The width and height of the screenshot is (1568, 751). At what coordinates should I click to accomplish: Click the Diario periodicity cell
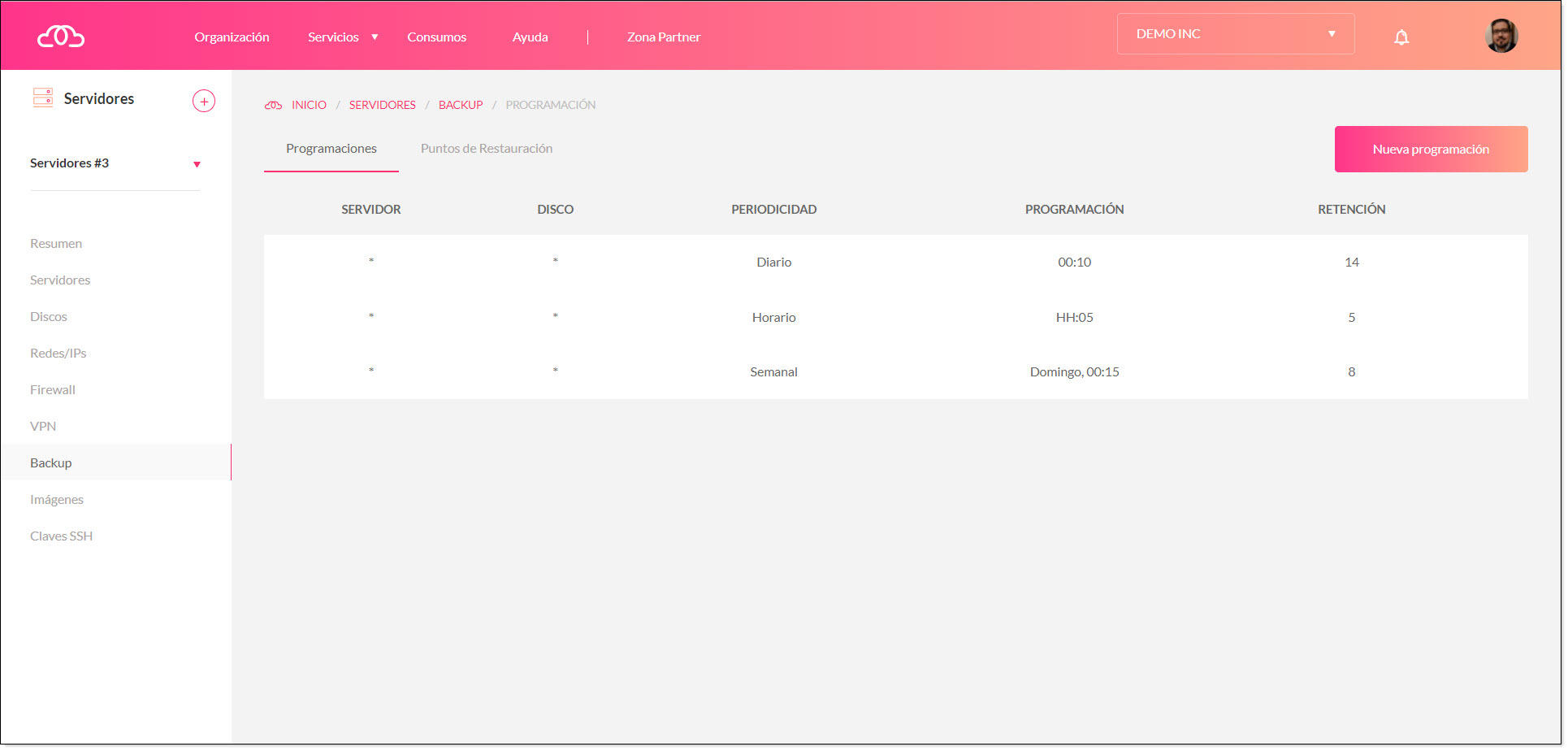click(774, 263)
